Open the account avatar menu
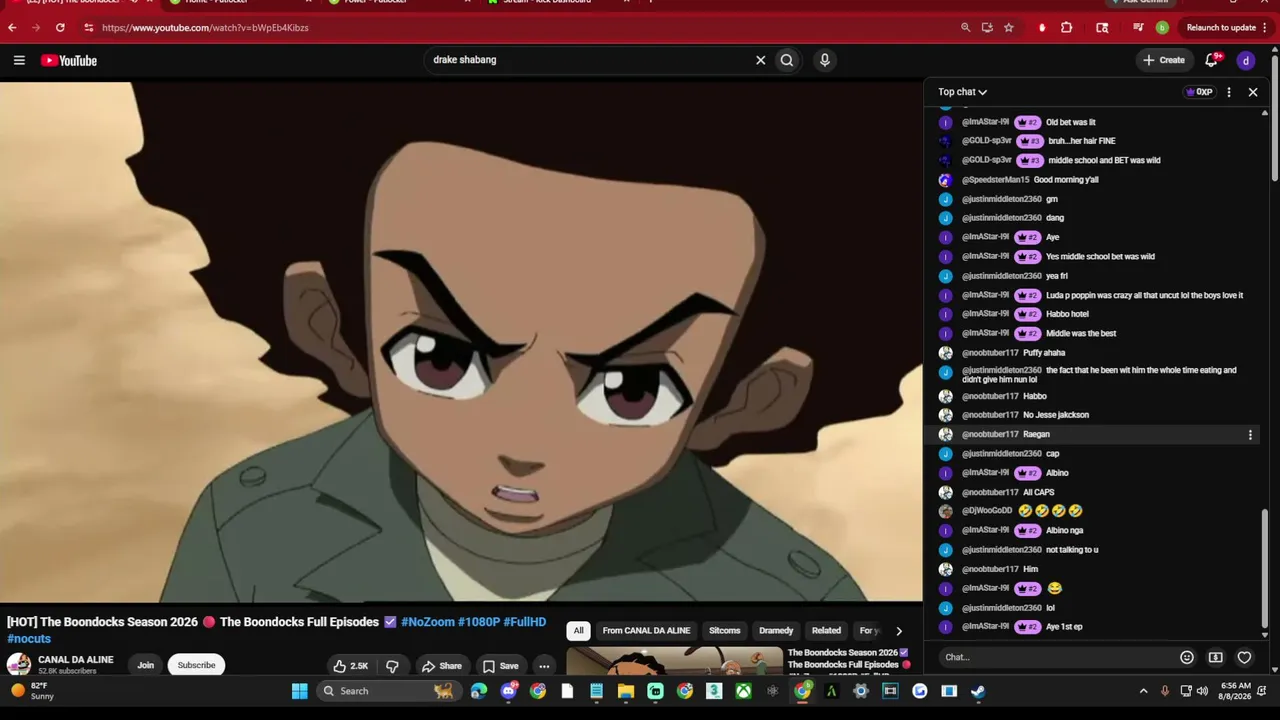The image size is (1280, 720). tap(1246, 60)
